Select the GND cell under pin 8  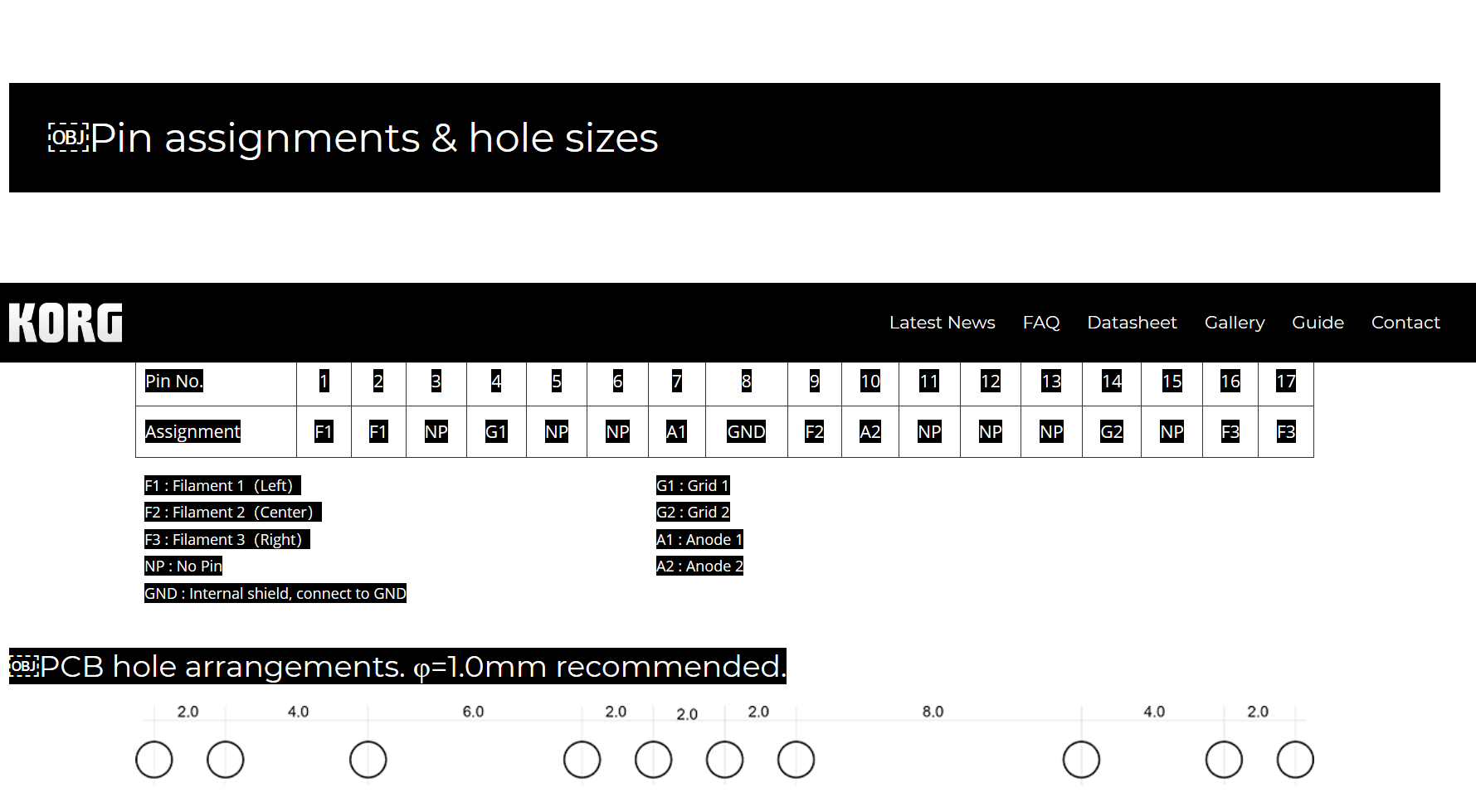746,431
